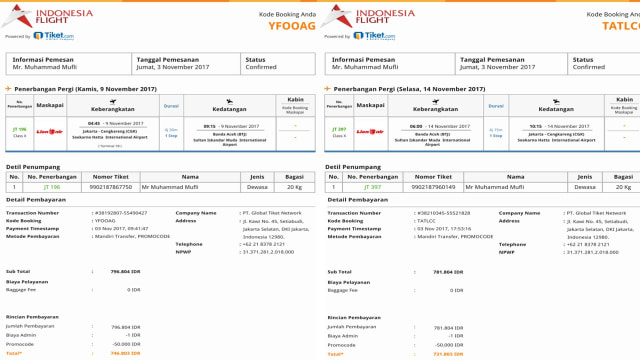640x360 pixels.
Task: Click Promocode -50.000 IDR on left ticket
Action: coord(127,344)
